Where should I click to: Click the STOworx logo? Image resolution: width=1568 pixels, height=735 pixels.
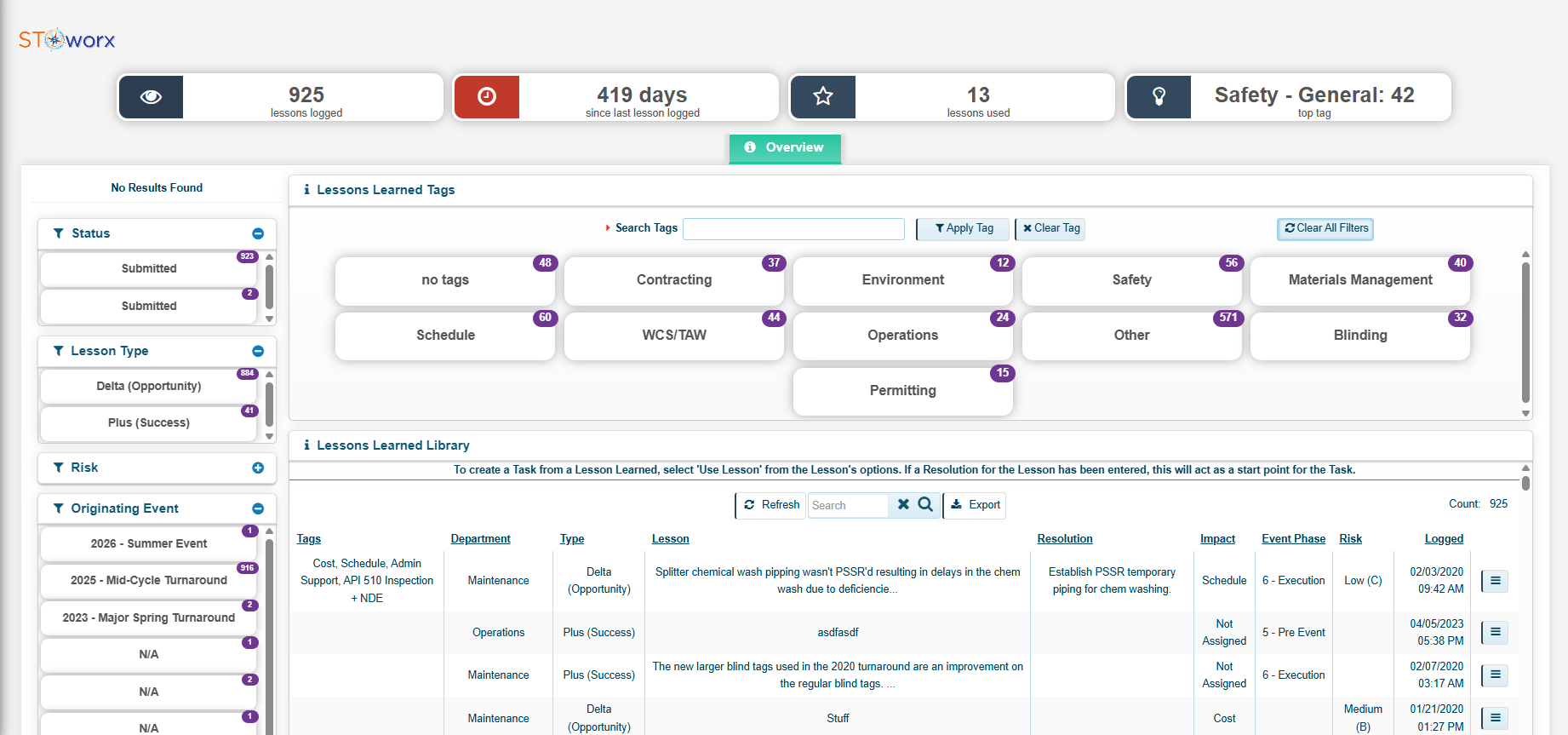[66, 40]
